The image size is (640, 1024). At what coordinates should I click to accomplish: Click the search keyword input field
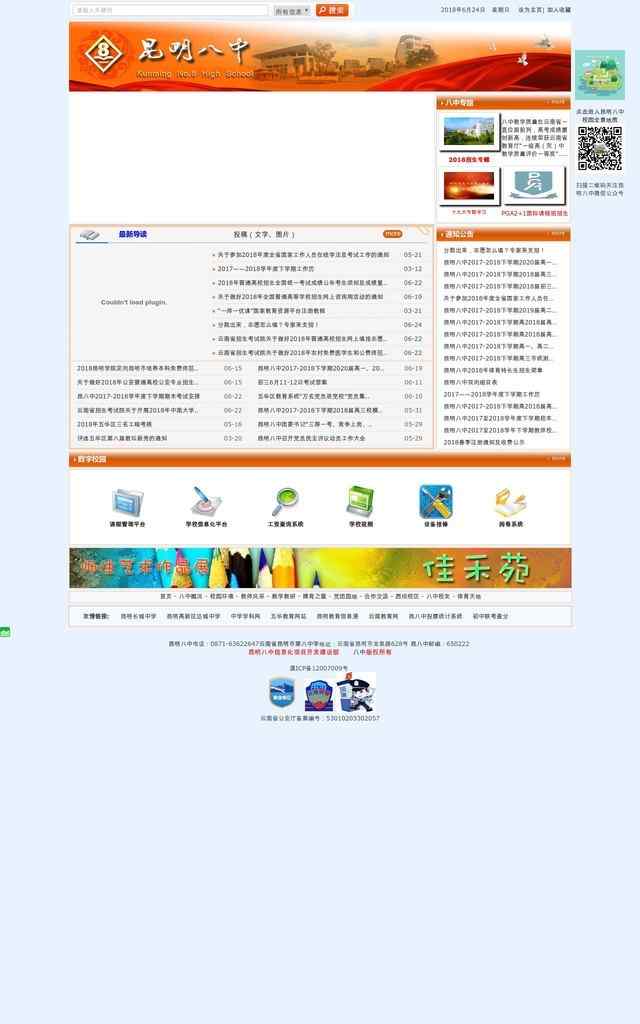[171, 11]
